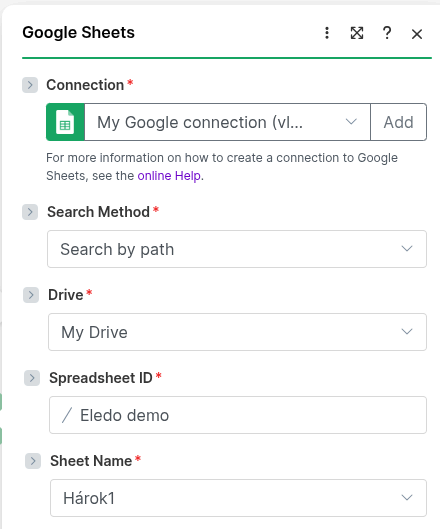Image resolution: width=440 pixels, height=529 pixels.
Task: Expand the Search Method field options
Action: 30,212
